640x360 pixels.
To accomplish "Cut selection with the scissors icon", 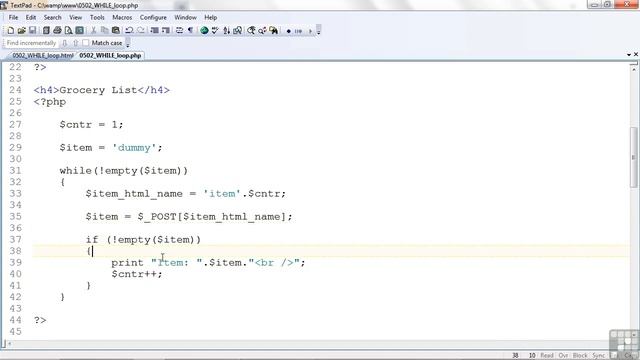I will point(93,31).
